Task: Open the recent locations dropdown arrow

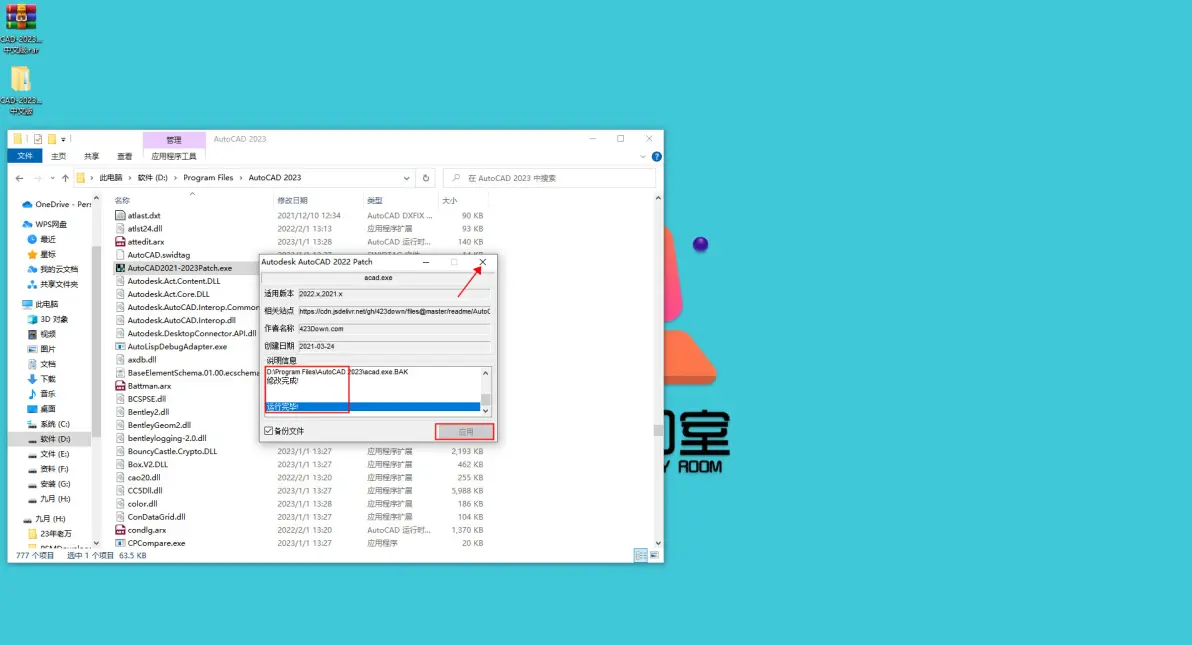Action: pyautogui.click(x=51, y=178)
